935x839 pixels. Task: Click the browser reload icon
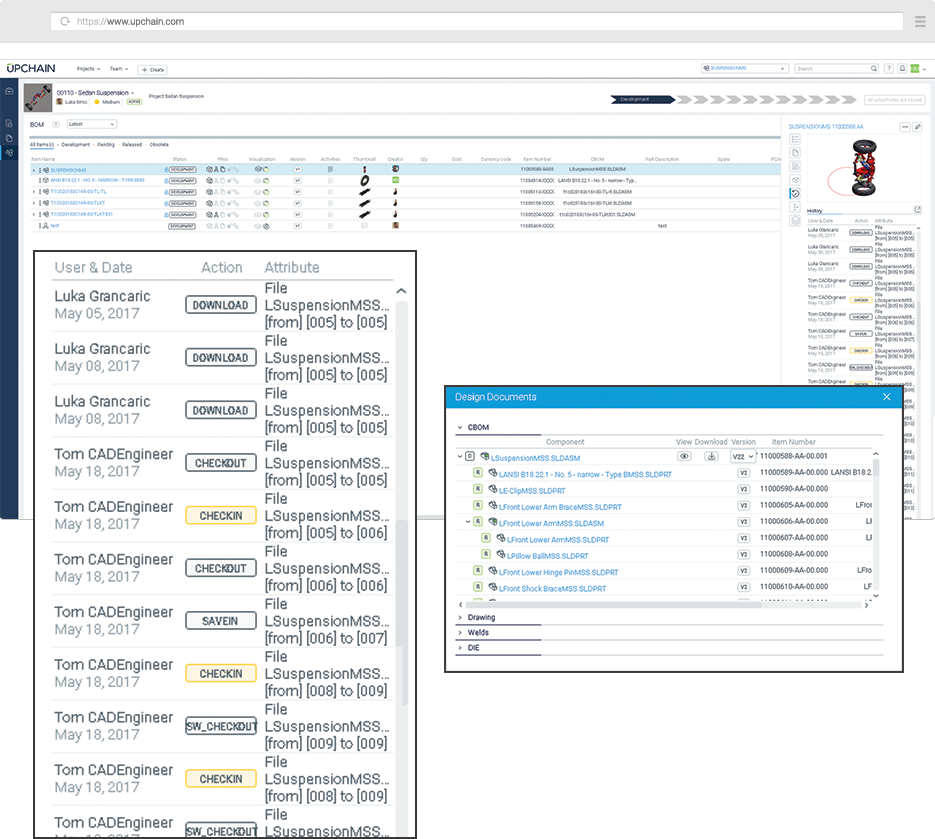tap(65, 21)
